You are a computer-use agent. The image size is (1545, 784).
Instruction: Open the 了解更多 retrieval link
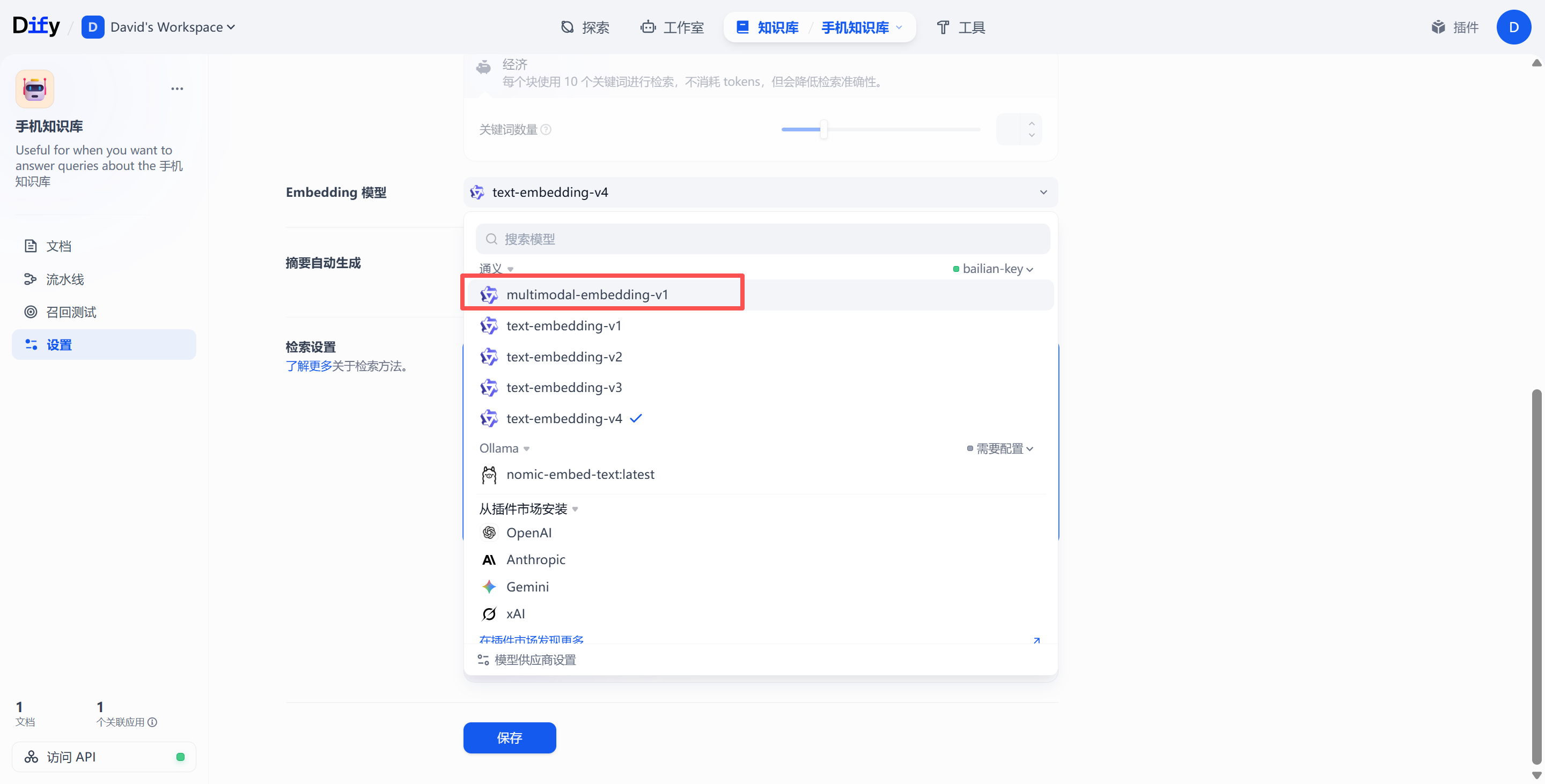click(308, 366)
